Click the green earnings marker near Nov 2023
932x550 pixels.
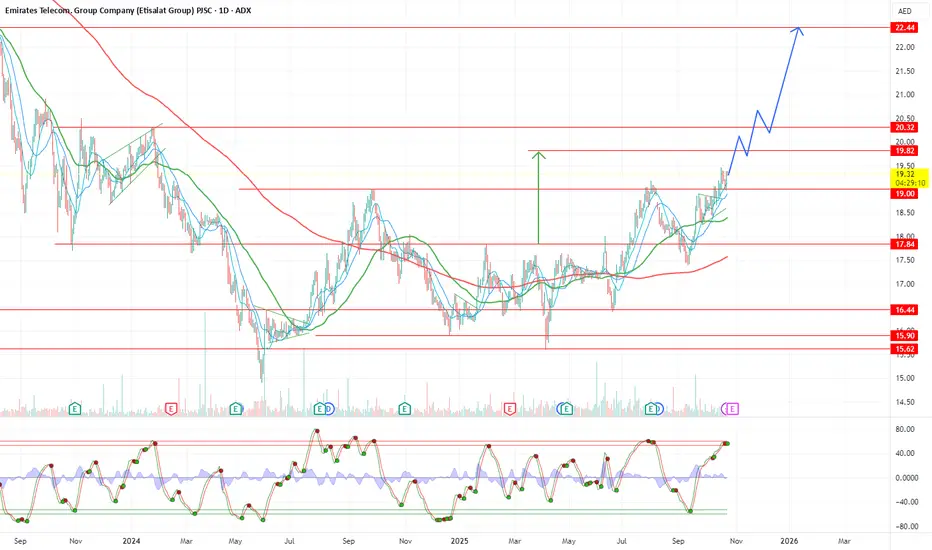click(x=75, y=408)
